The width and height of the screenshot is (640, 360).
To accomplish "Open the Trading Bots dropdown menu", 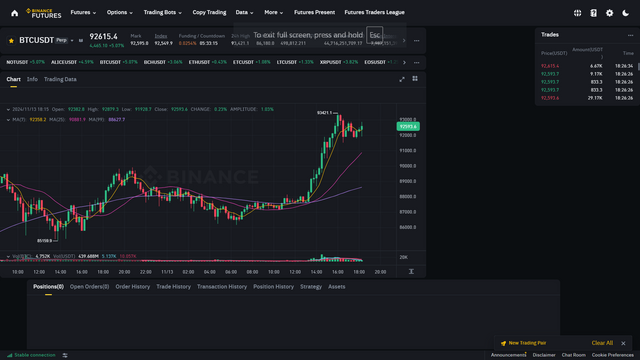I will (x=162, y=13).
